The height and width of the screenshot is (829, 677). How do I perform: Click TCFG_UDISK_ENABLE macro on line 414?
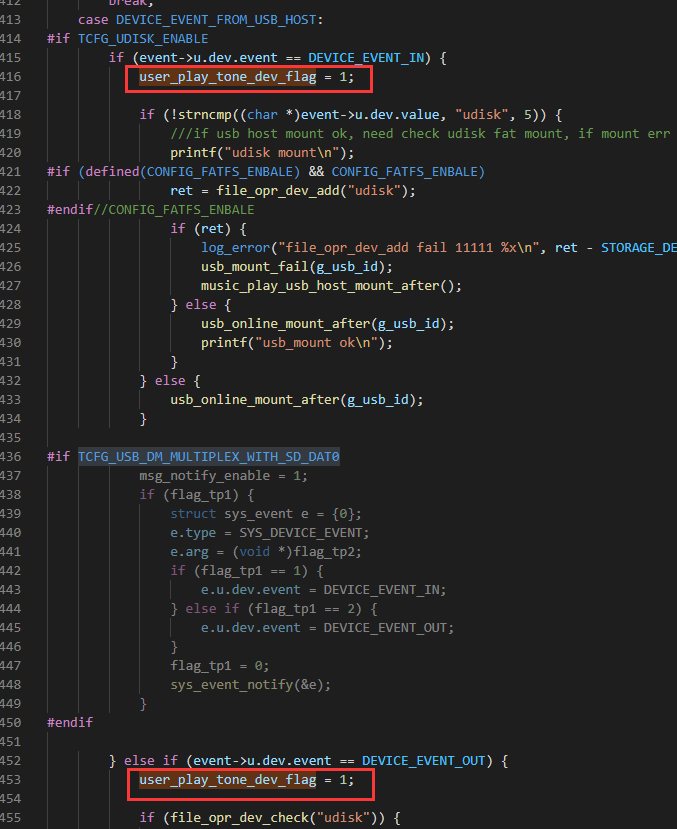pyautogui.click(x=143, y=39)
